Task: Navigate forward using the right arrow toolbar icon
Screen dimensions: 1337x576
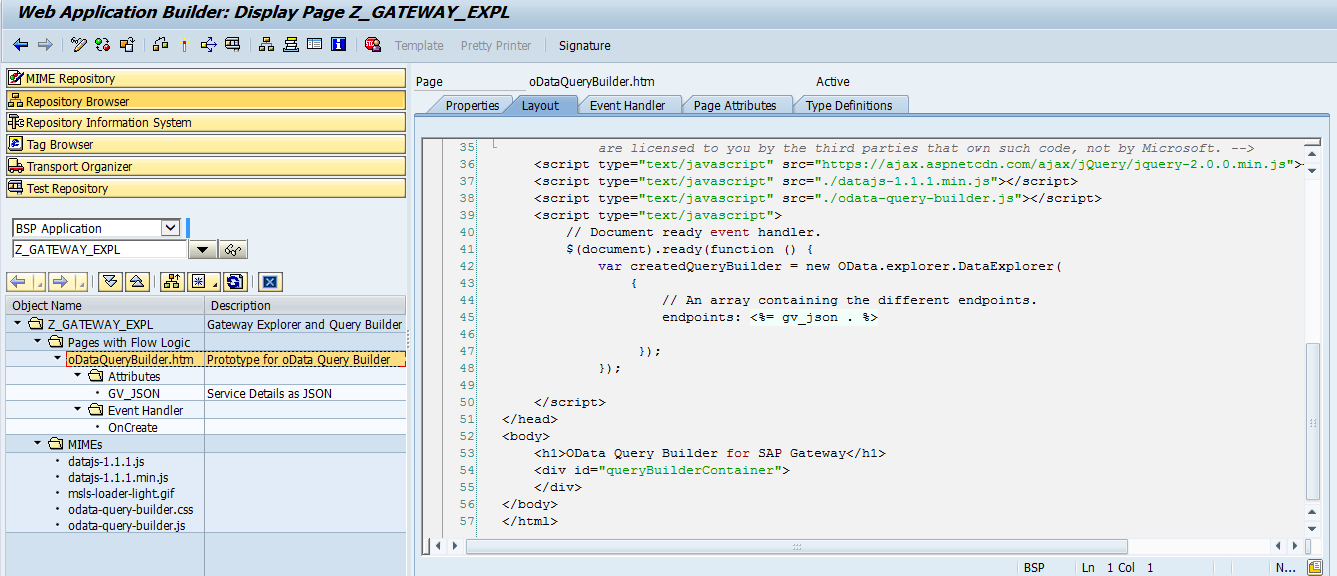Action: tap(45, 45)
